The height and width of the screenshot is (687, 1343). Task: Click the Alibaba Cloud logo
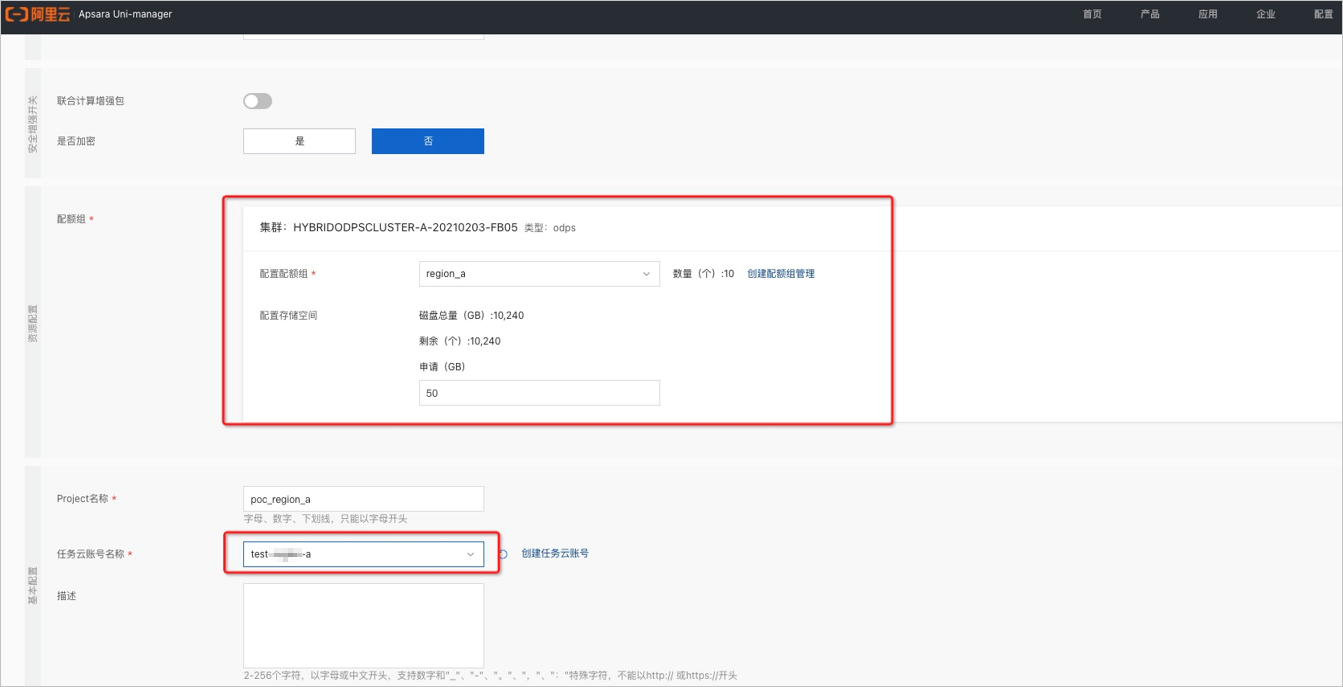[38, 14]
